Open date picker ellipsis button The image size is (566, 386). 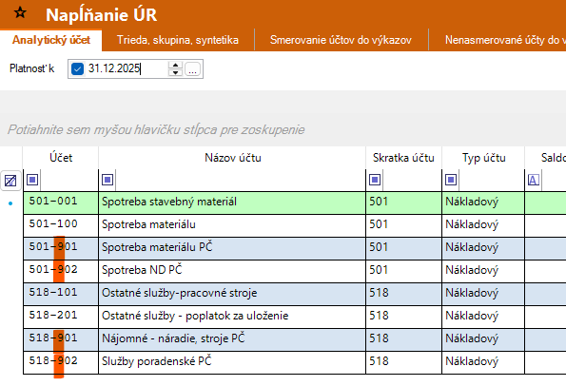point(192,69)
